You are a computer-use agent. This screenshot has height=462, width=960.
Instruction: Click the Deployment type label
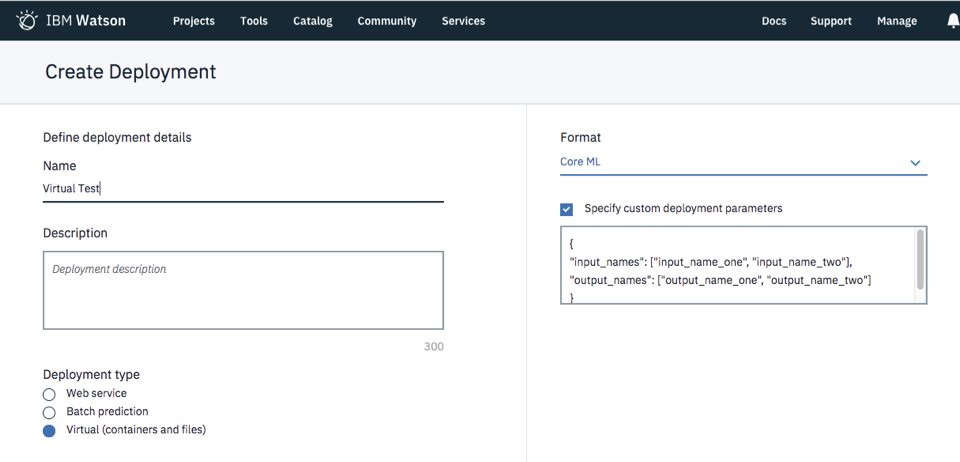(x=91, y=374)
